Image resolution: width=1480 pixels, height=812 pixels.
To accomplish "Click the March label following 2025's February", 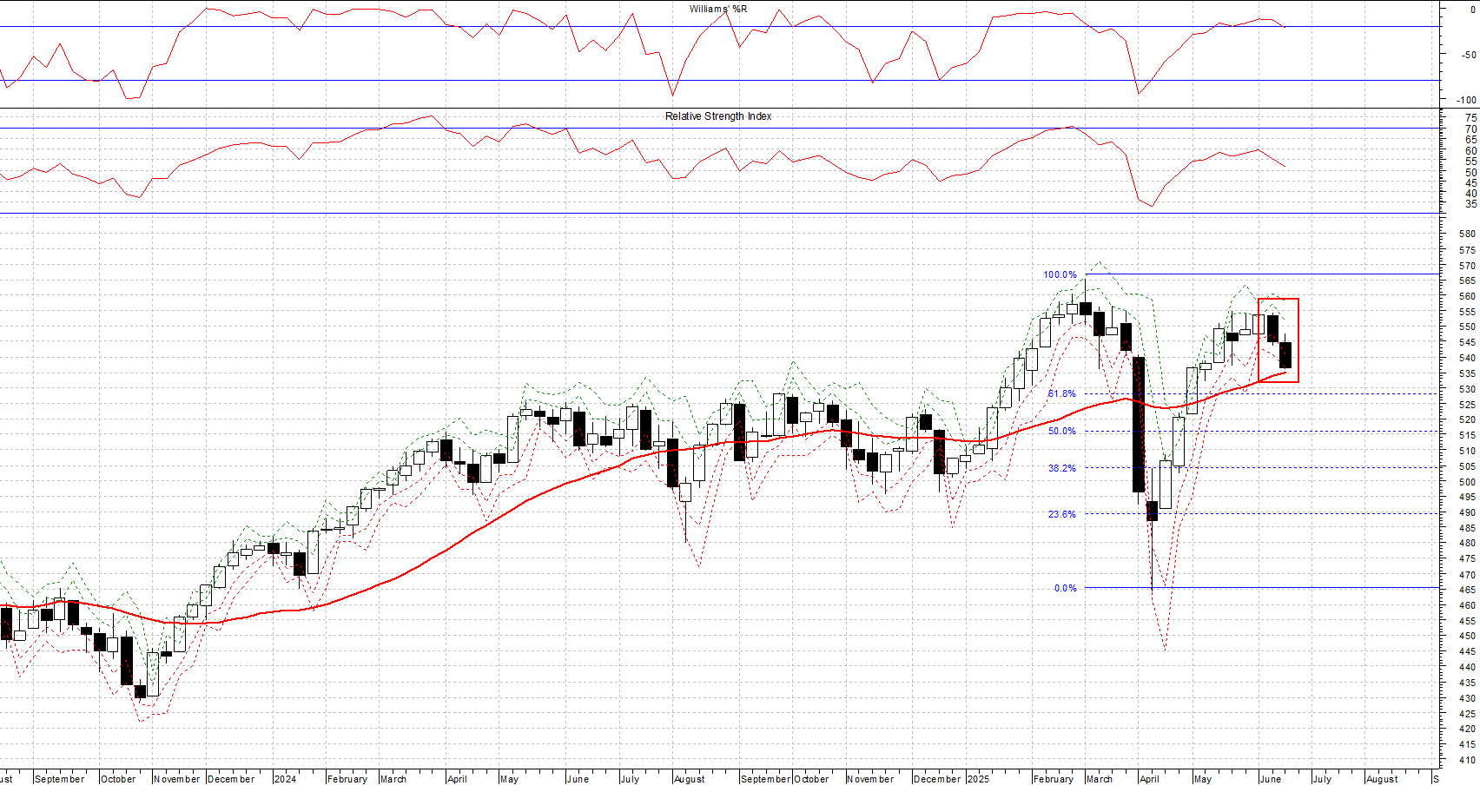I will [1100, 779].
